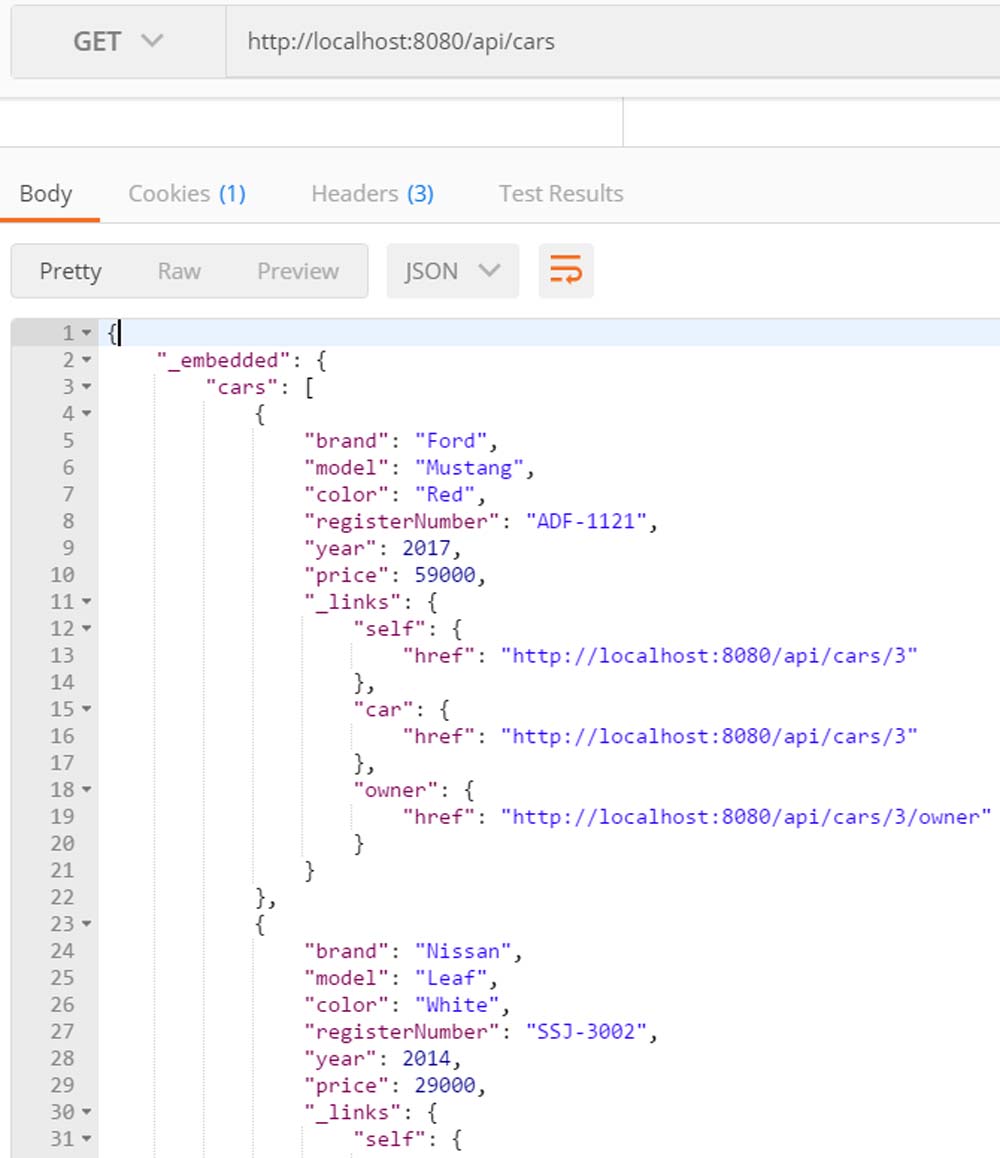Collapse the first car object at line 4

87,414
